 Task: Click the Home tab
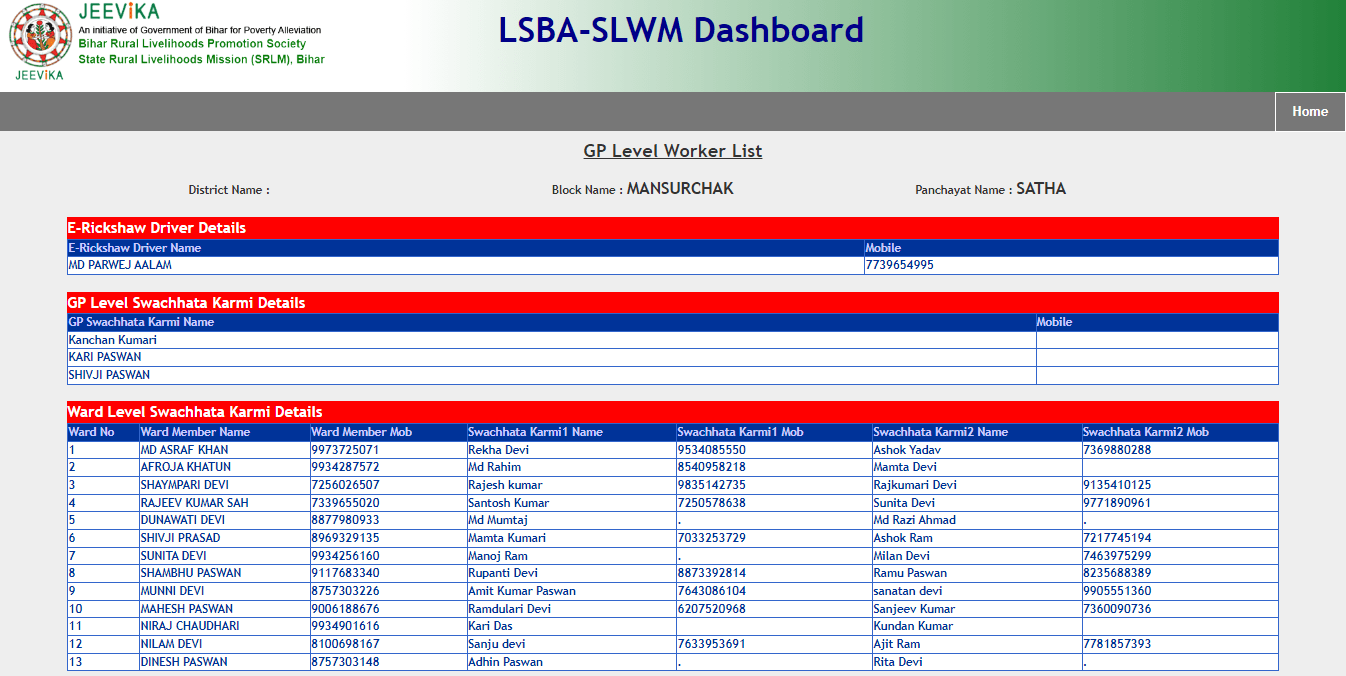(x=1309, y=111)
